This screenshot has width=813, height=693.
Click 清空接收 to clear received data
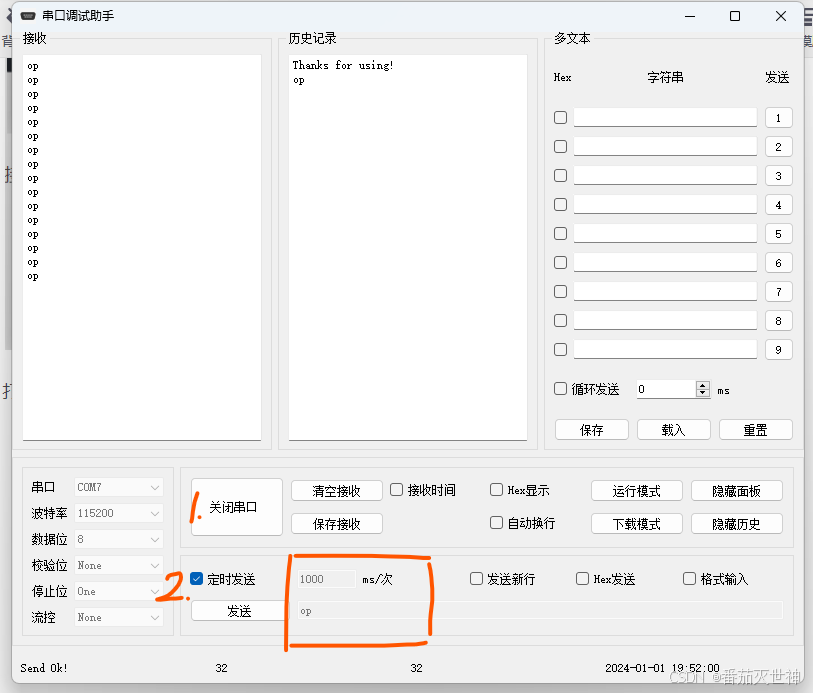[x=337, y=491]
